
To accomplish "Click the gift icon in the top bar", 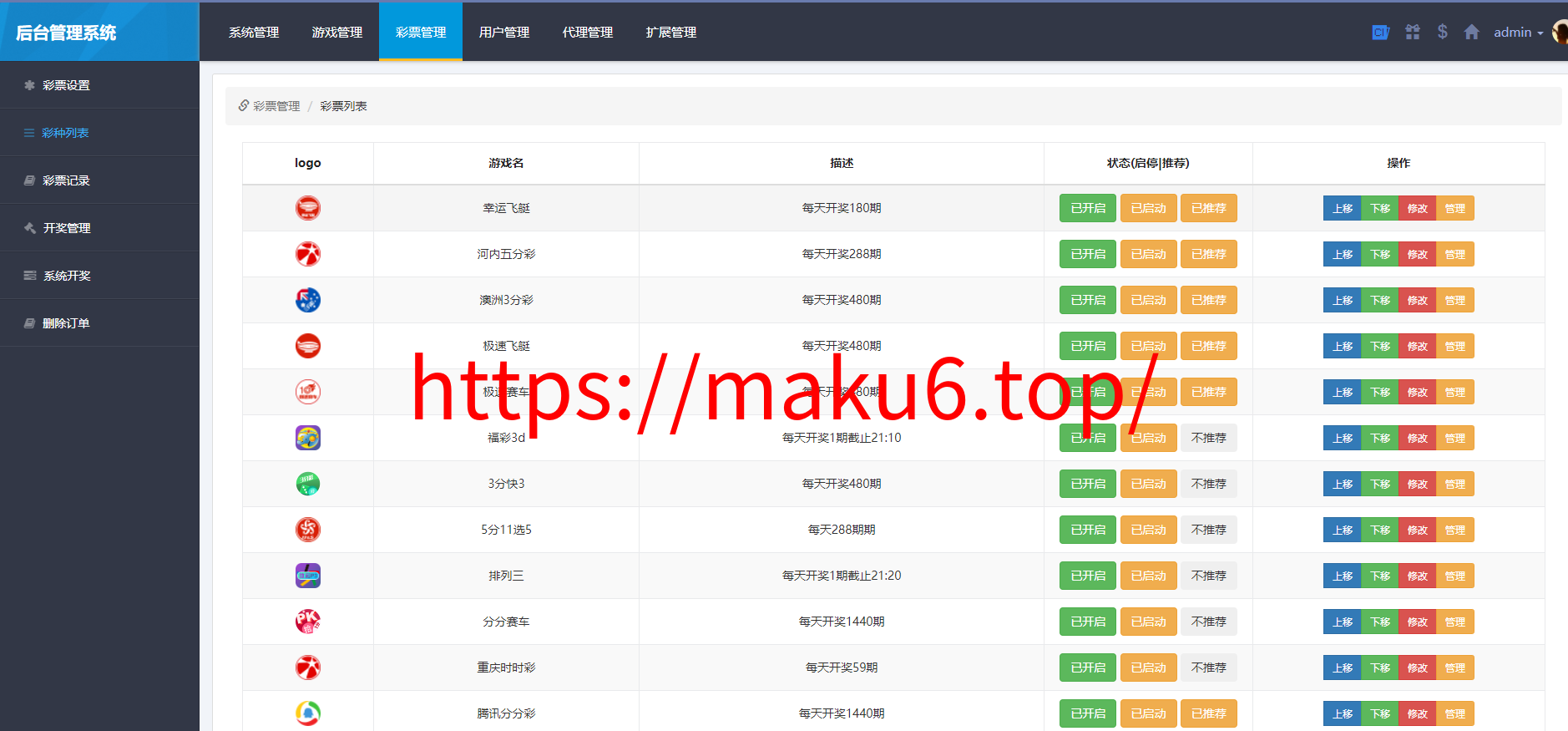I will tap(1413, 32).
